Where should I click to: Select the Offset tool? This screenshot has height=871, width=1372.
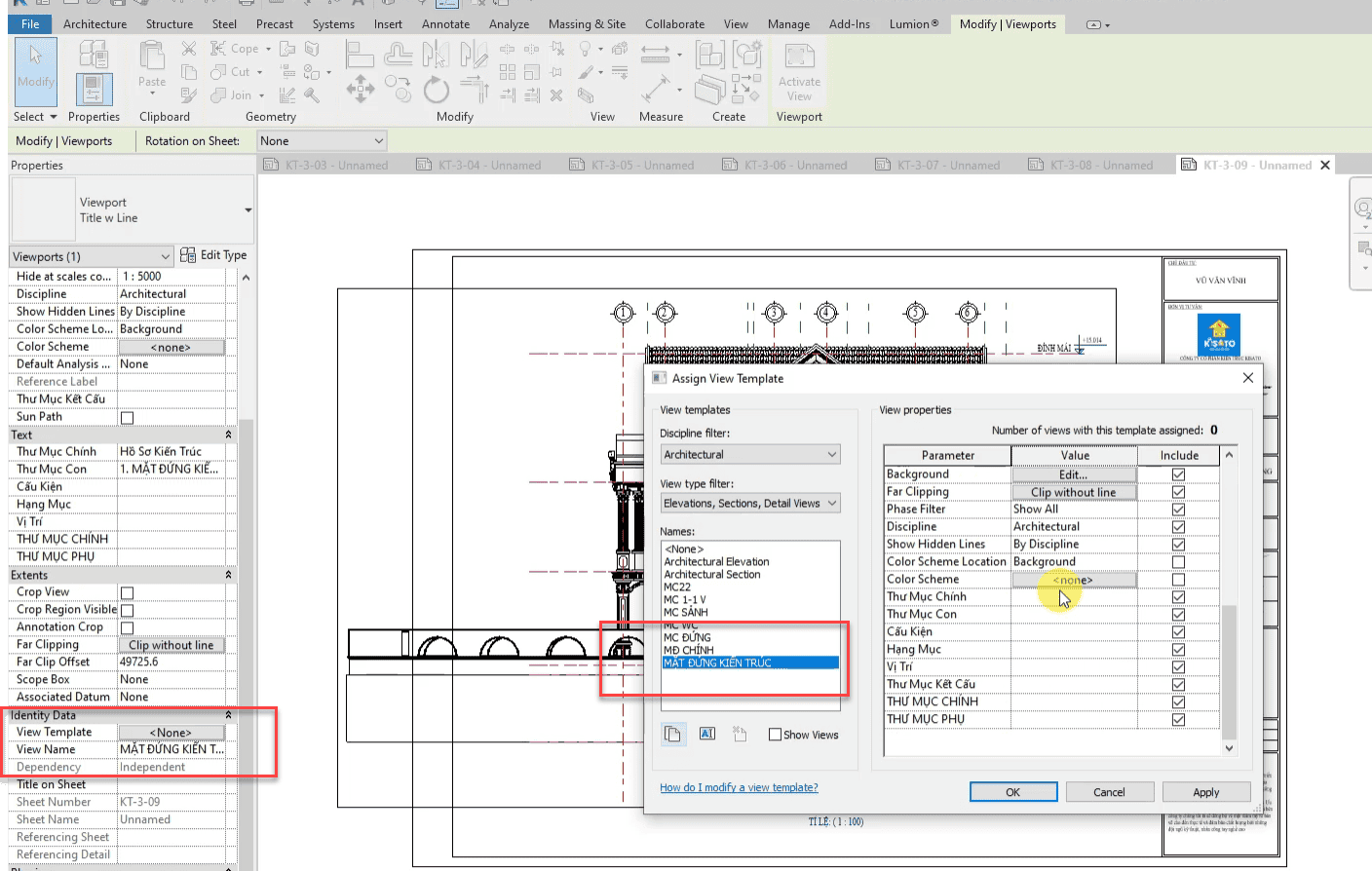click(399, 56)
